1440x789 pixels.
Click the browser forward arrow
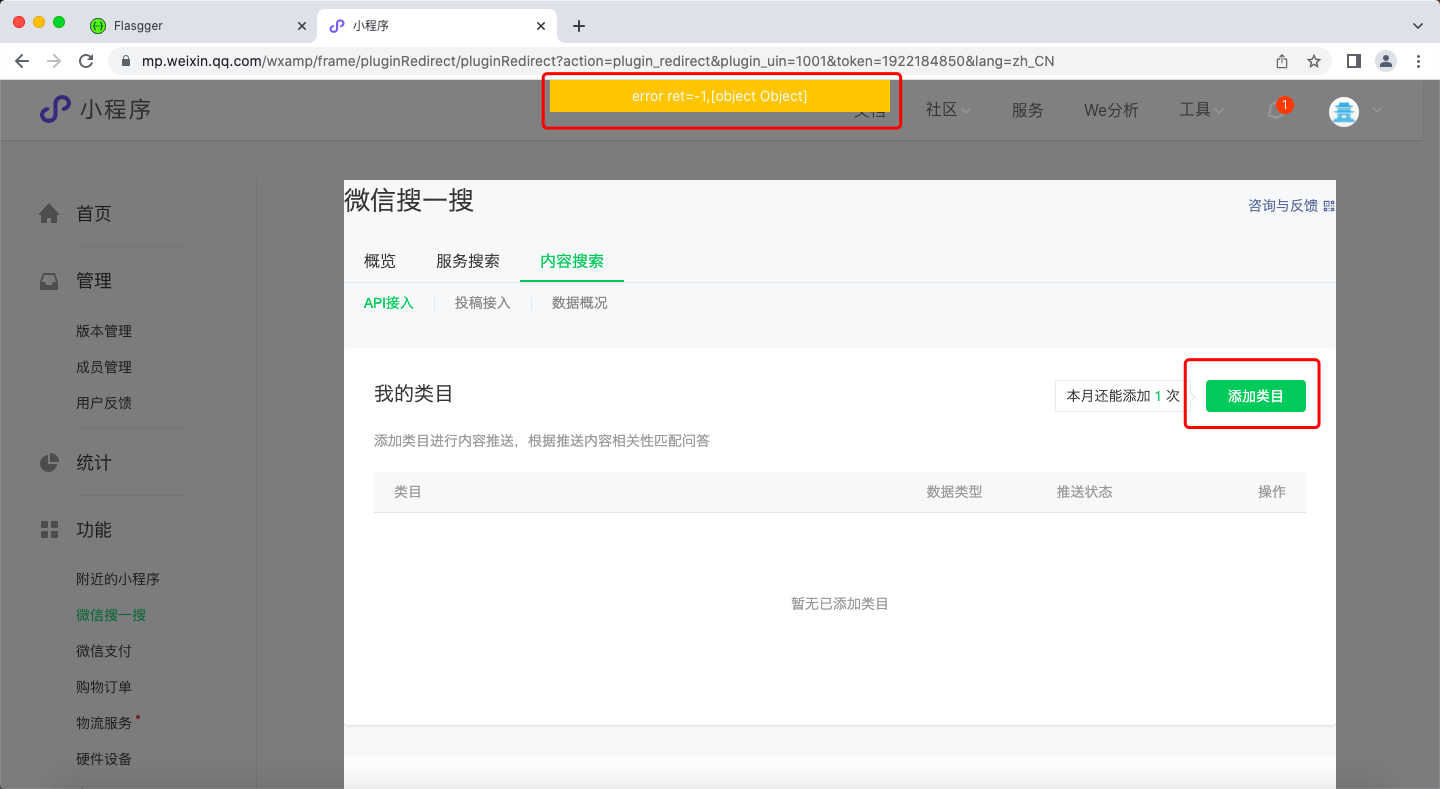(54, 61)
